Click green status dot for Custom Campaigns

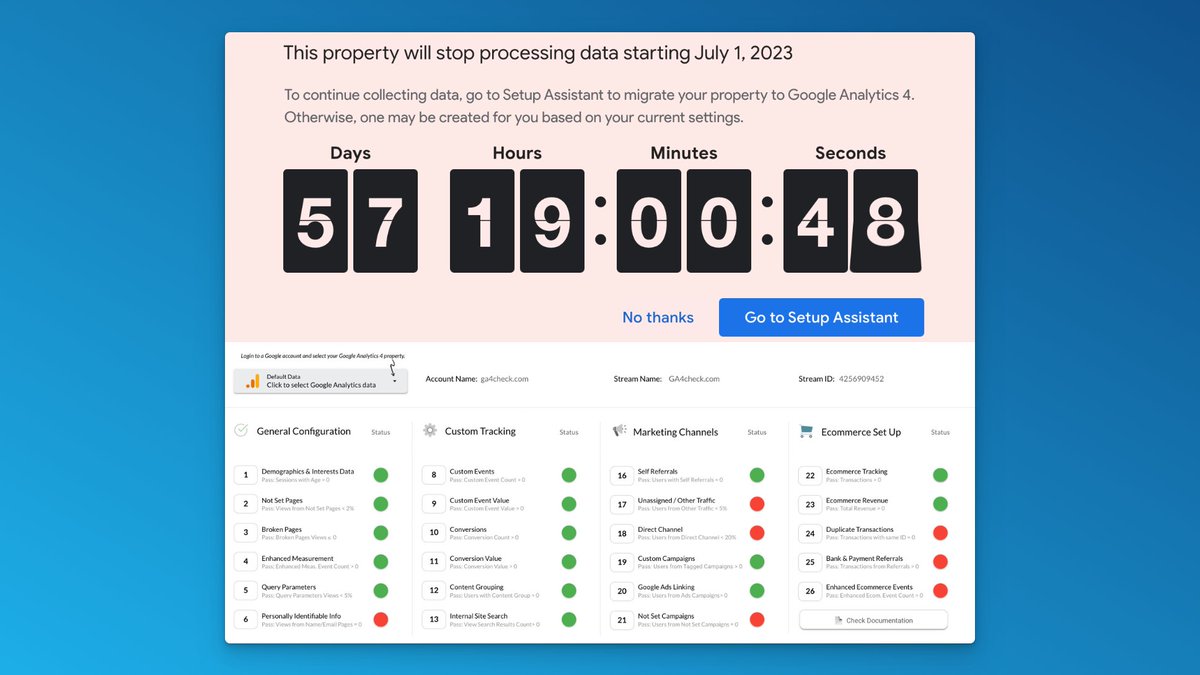point(757,562)
